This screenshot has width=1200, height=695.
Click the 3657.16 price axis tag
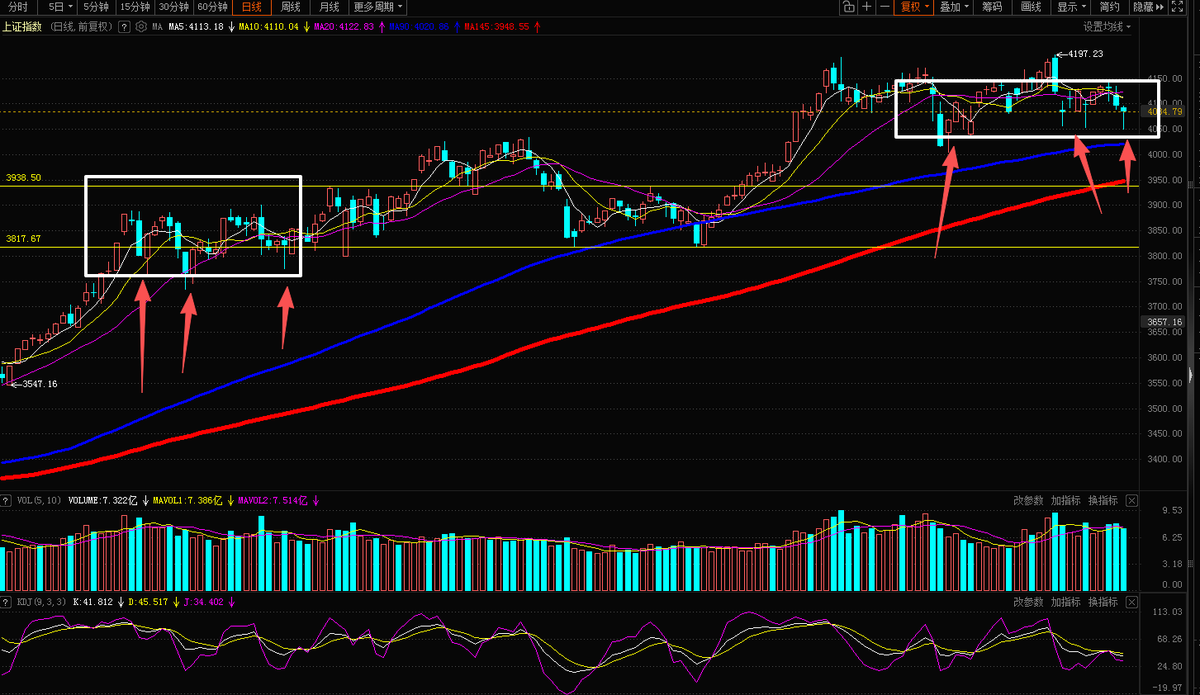point(1162,322)
